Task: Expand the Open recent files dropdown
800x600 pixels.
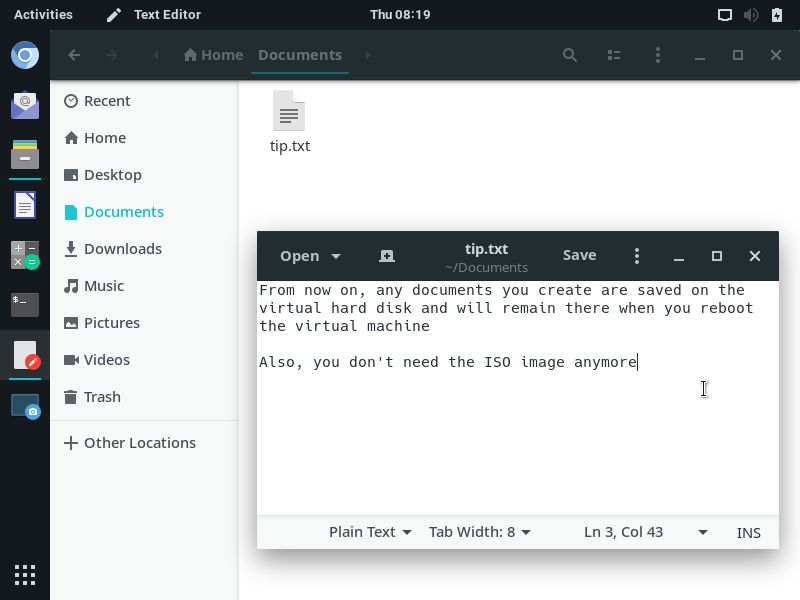Action: tap(336, 256)
